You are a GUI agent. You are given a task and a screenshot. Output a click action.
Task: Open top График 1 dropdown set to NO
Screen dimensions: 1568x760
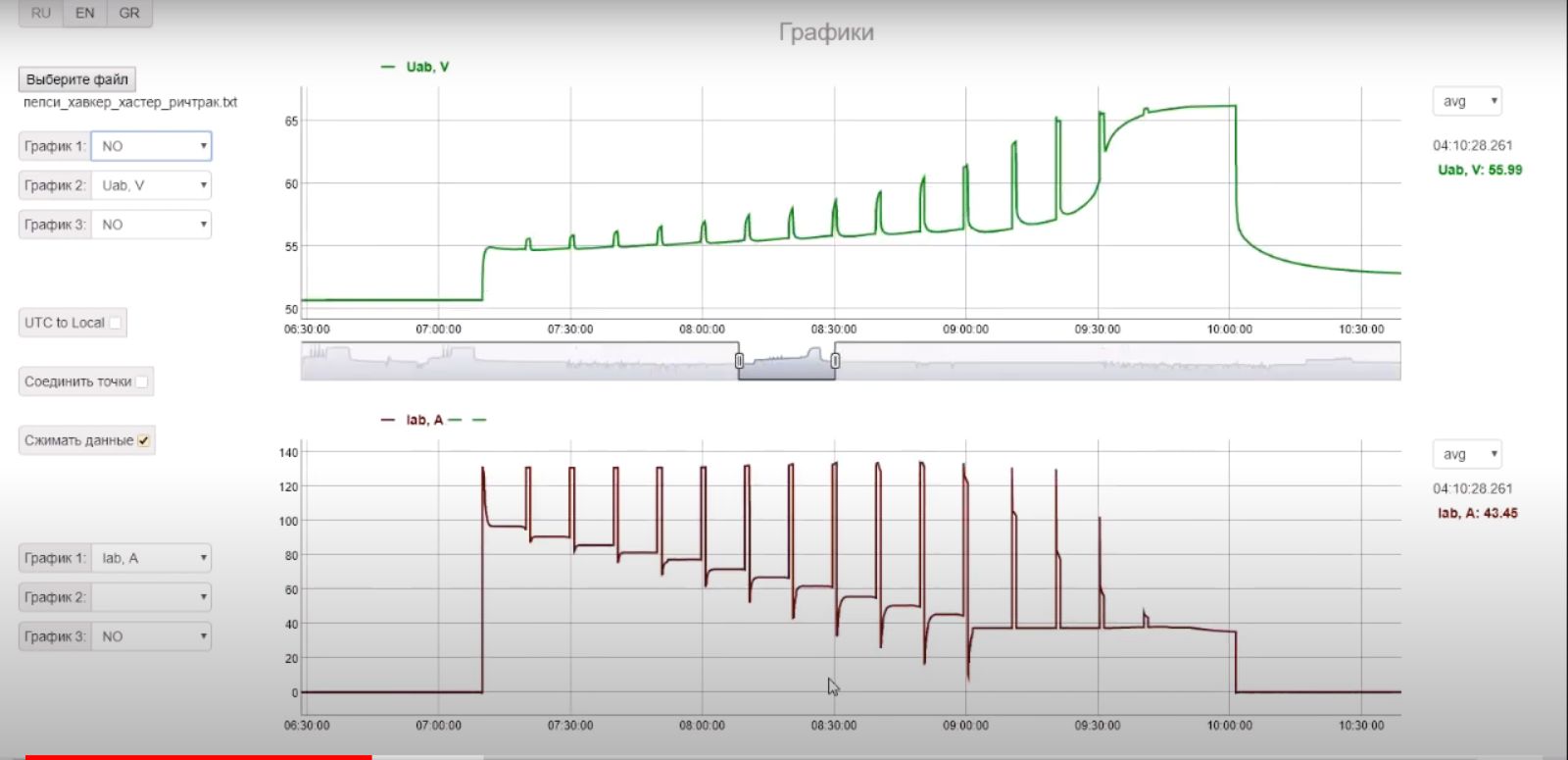152,146
